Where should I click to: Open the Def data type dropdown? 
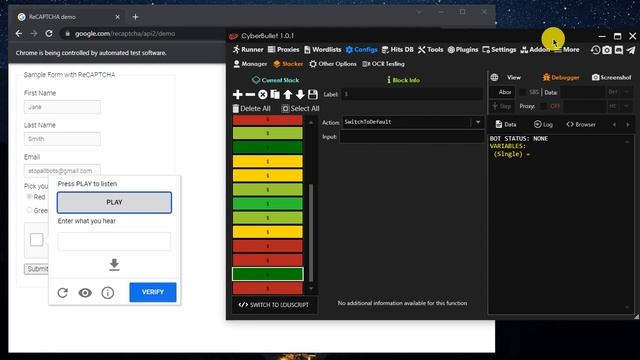619,92
